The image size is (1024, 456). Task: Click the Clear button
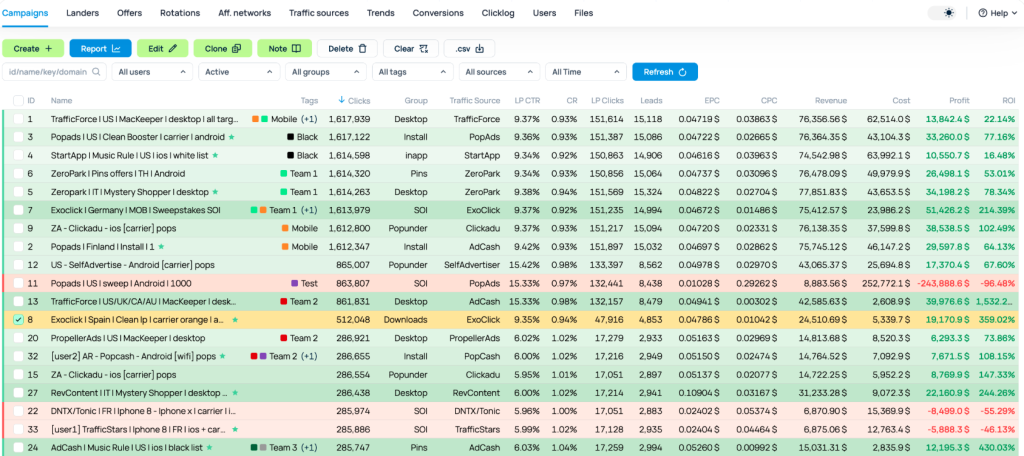411,48
